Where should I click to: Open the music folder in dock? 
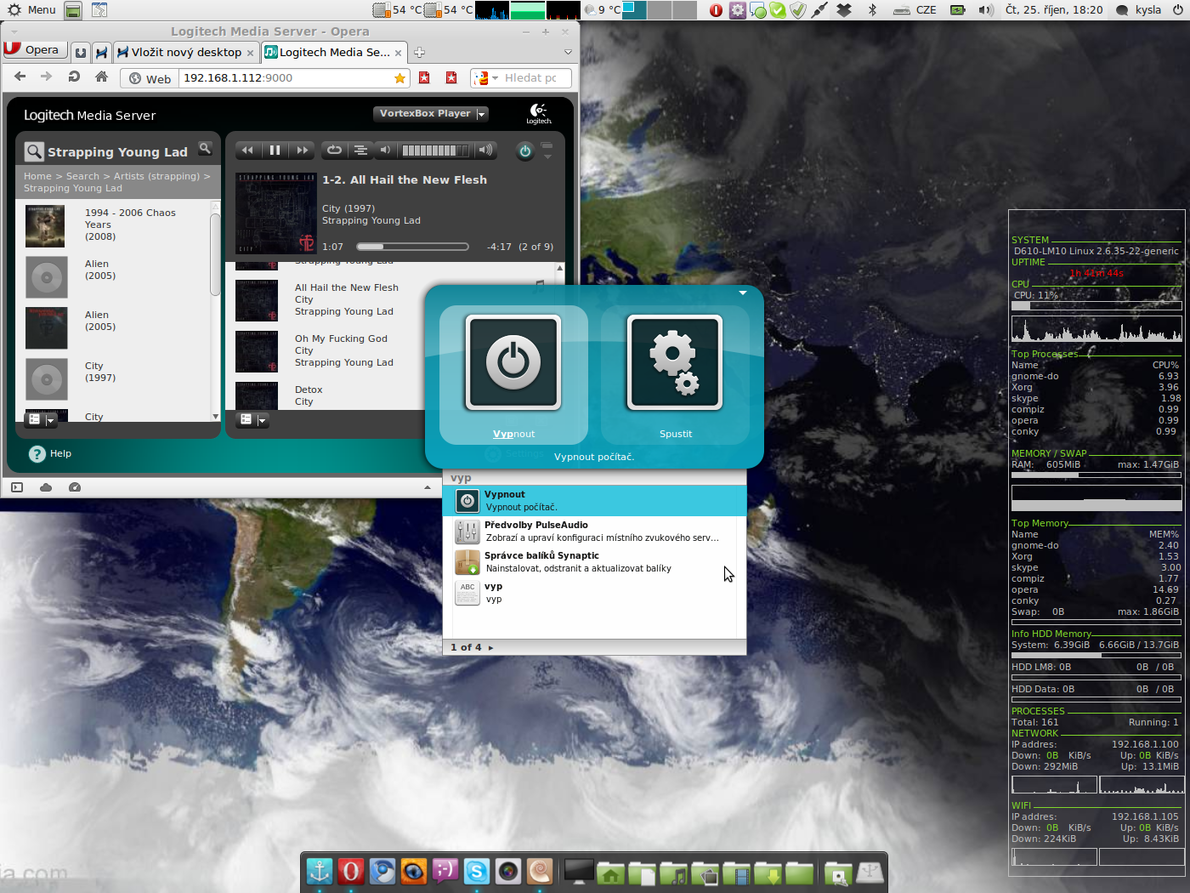(673, 874)
